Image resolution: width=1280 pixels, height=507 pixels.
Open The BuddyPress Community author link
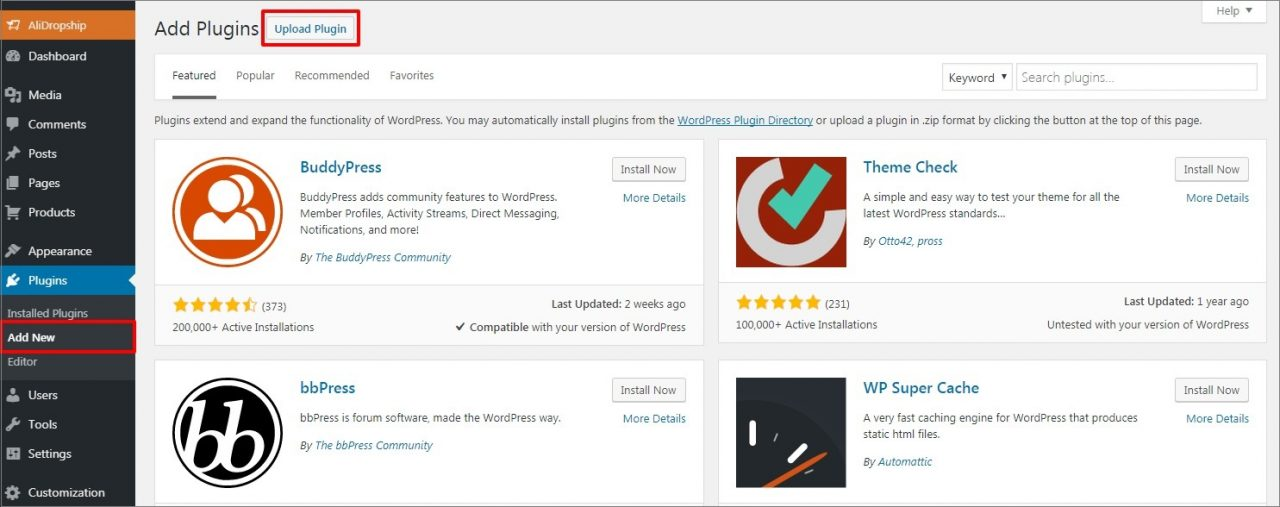[383, 257]
